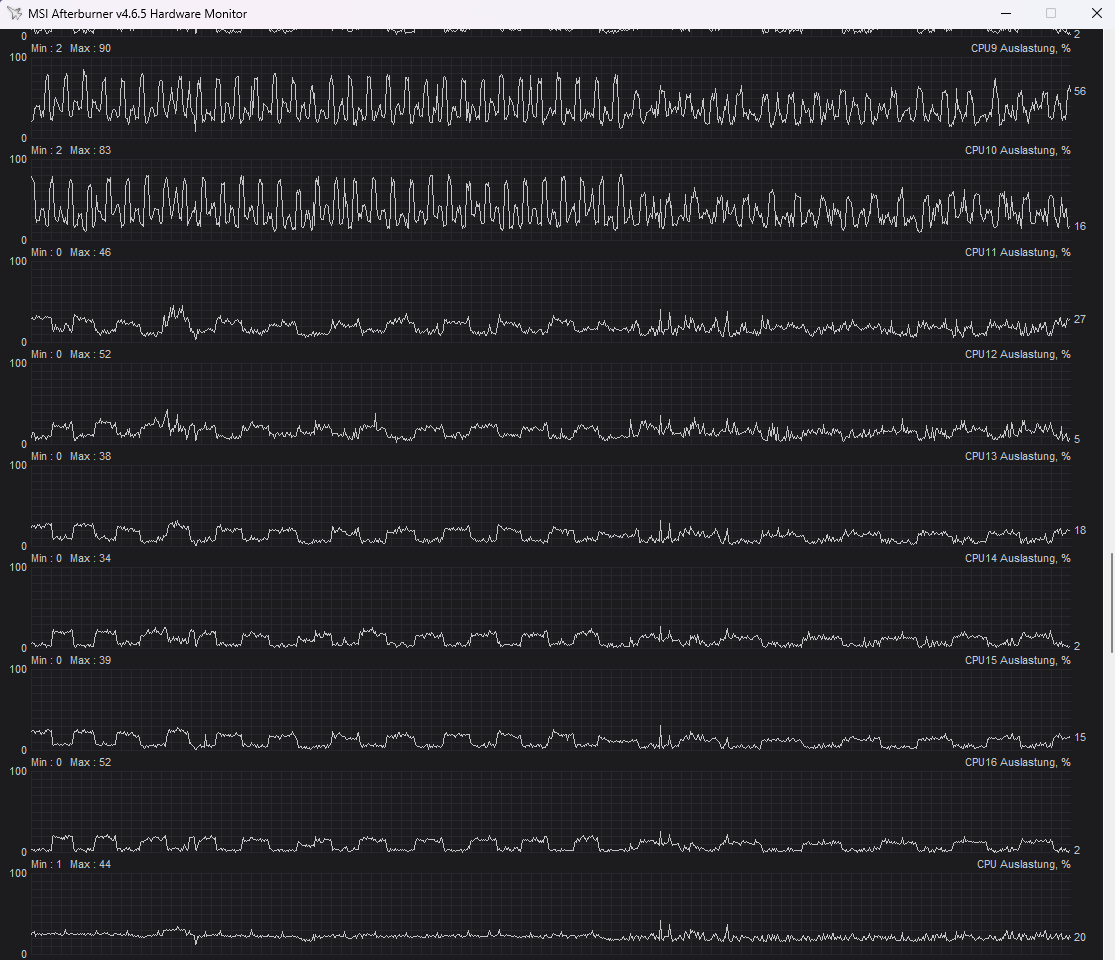Viewport: 1115px width, 960px height.
Task: Click the CPU15 Auslastung, % label
Action: (1018, 660)
